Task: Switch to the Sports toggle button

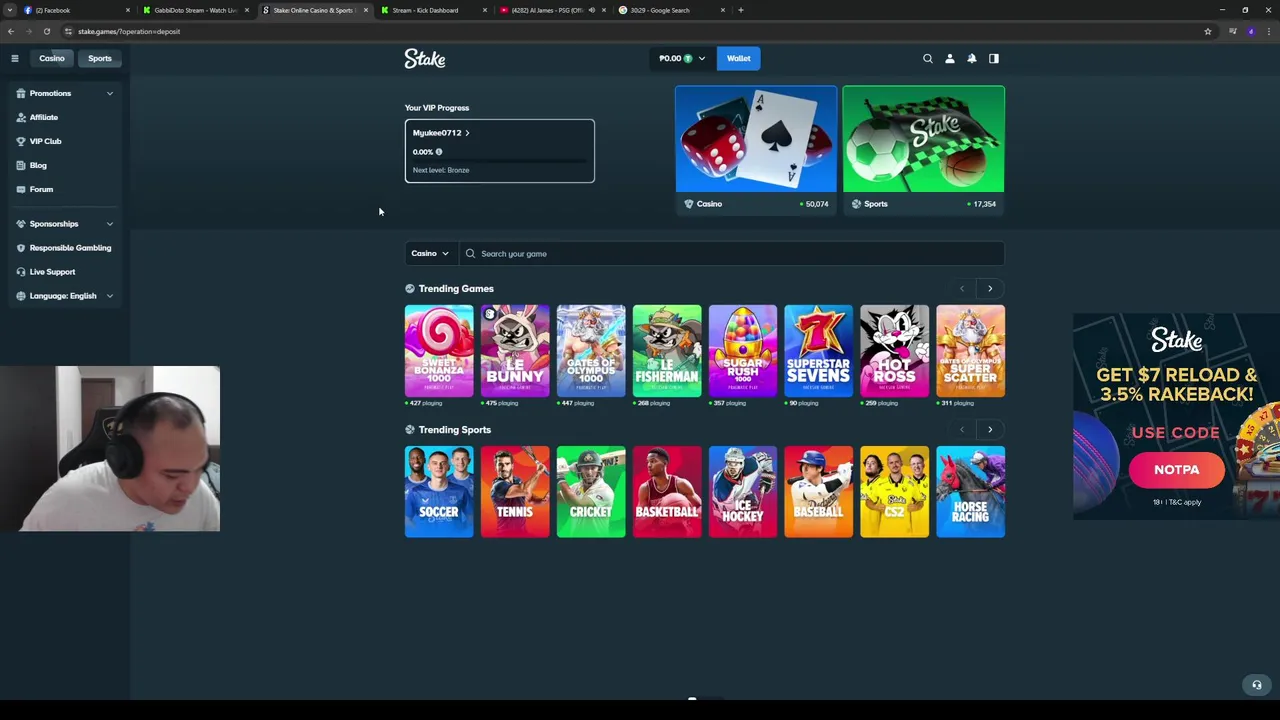Action: pyautogui.click(x=100, y=58)
